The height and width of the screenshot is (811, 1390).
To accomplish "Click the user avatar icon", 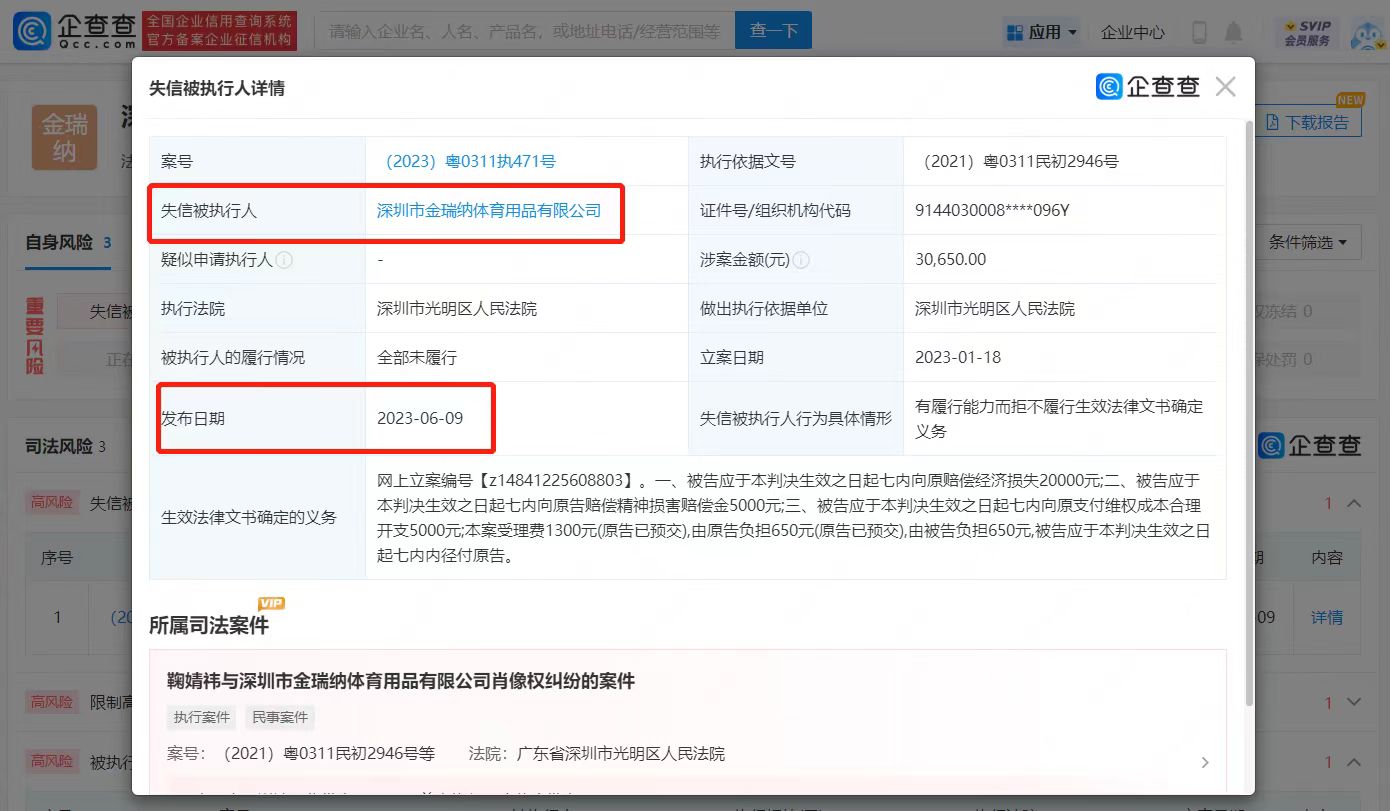I will pyautogui.click(x=1368, y=33).
